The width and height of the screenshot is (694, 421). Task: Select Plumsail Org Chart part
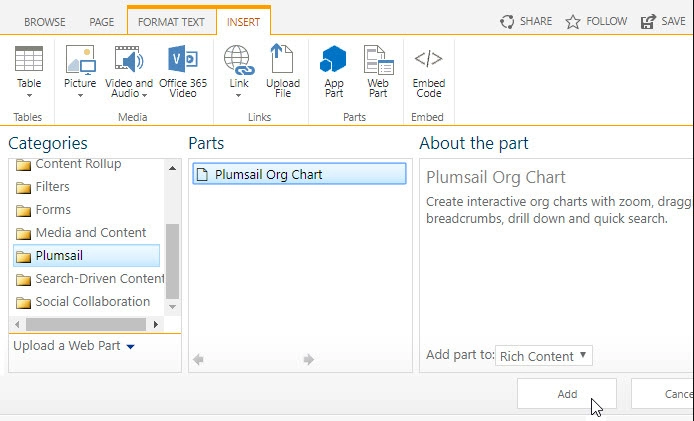pyautogui.click(x=299, y=174)
